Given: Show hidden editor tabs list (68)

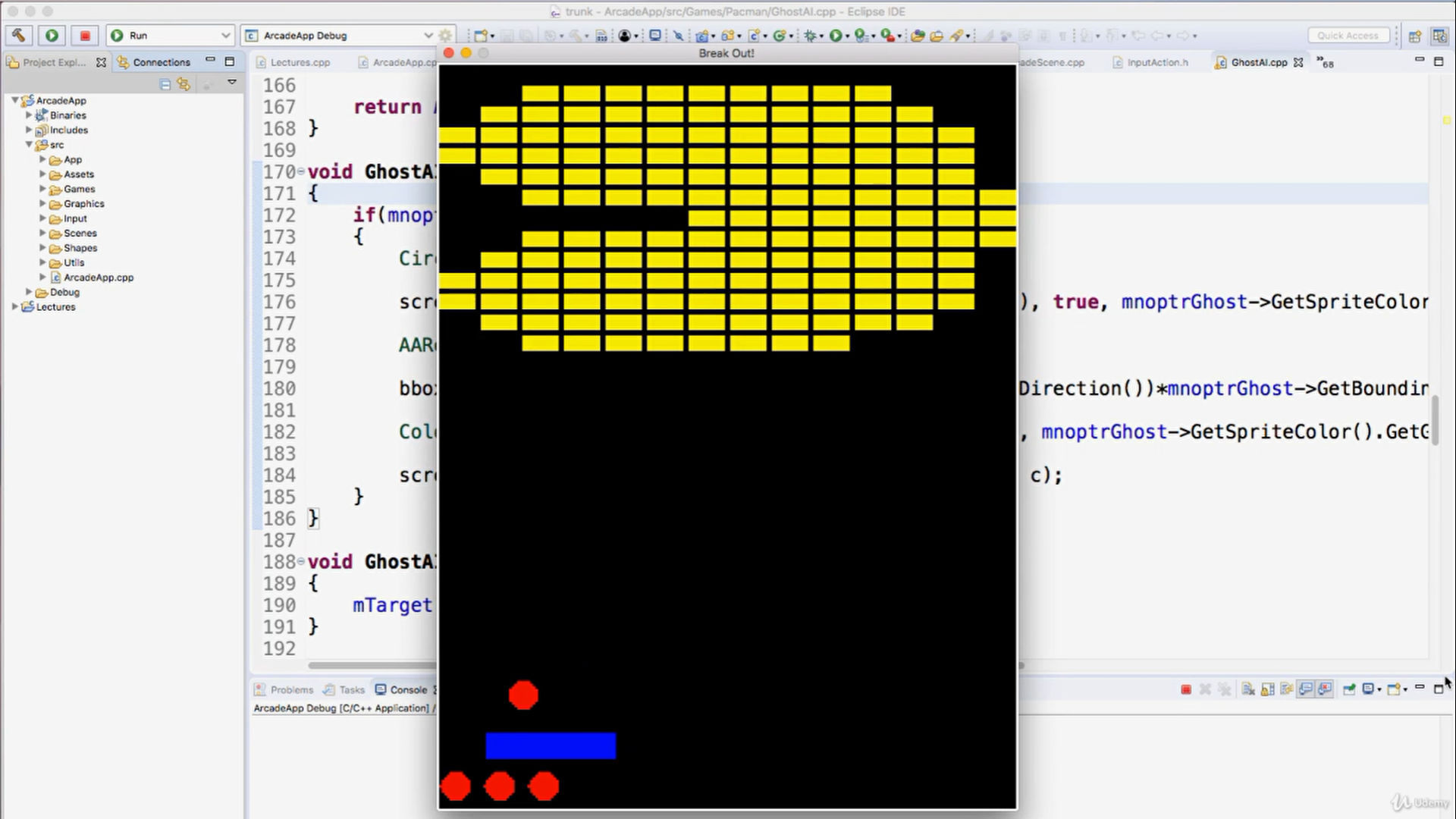Looking at the screenshot, I should coord(1325,62).
